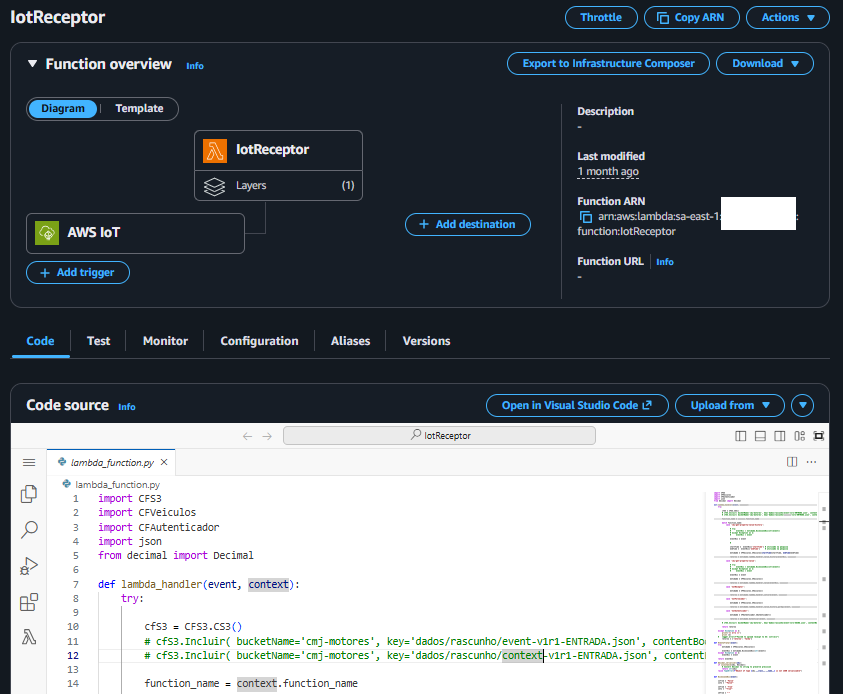Click the Add trigger button
843x694 pixels.
pyautogui.click(x=78, y=272)
